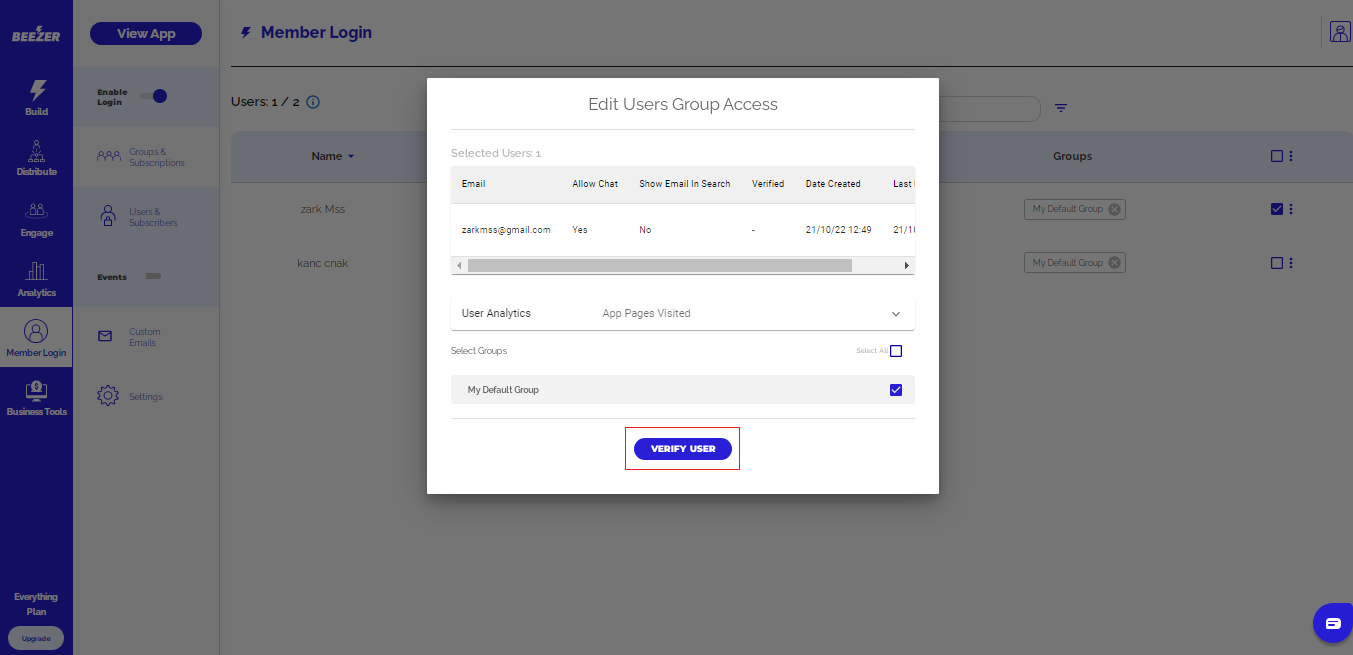1353x655 pixels.
Task: Open the account profile icon
Action: coord(1339,32)
